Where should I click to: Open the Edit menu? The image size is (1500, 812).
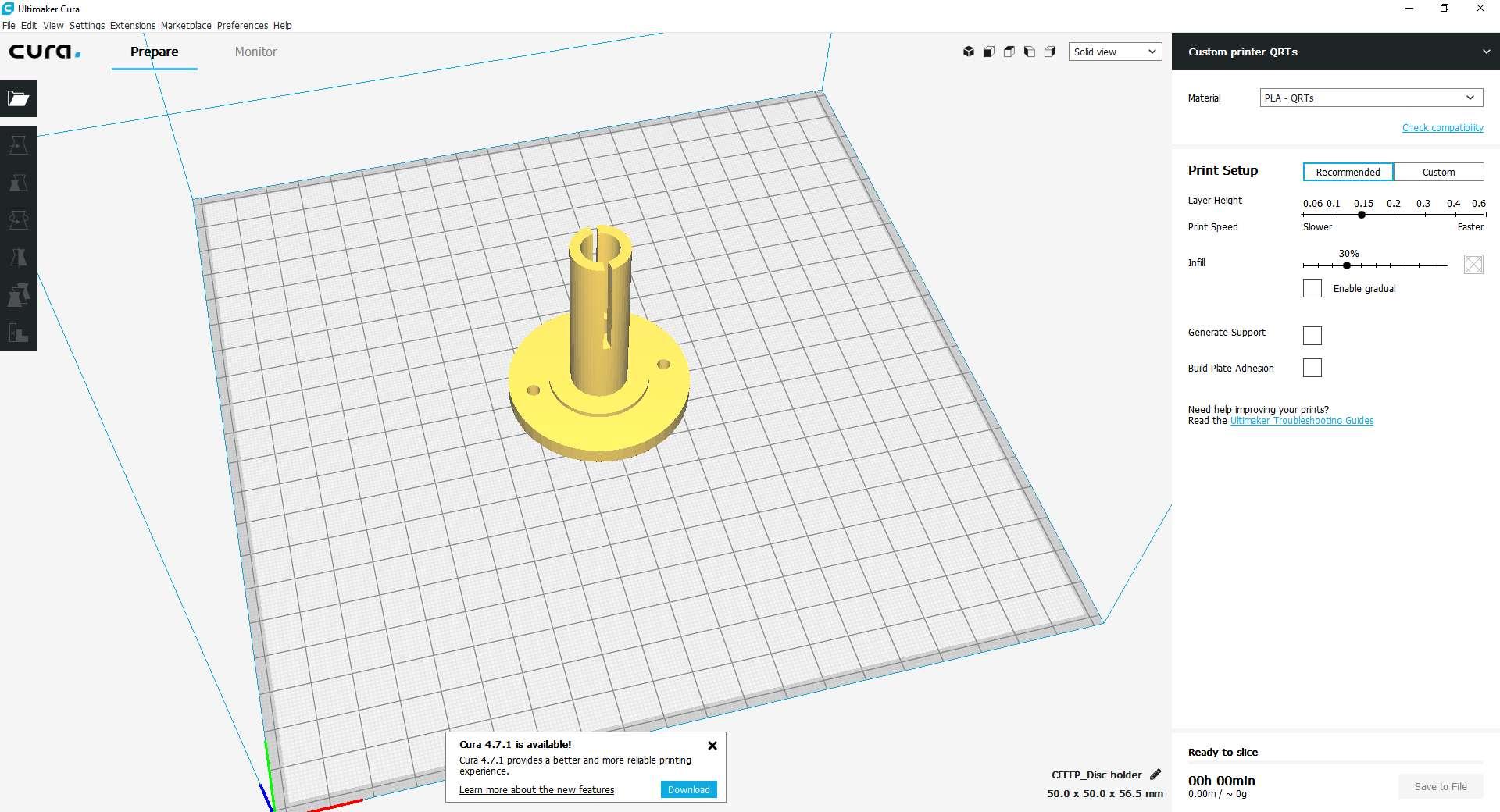(29, 25)
